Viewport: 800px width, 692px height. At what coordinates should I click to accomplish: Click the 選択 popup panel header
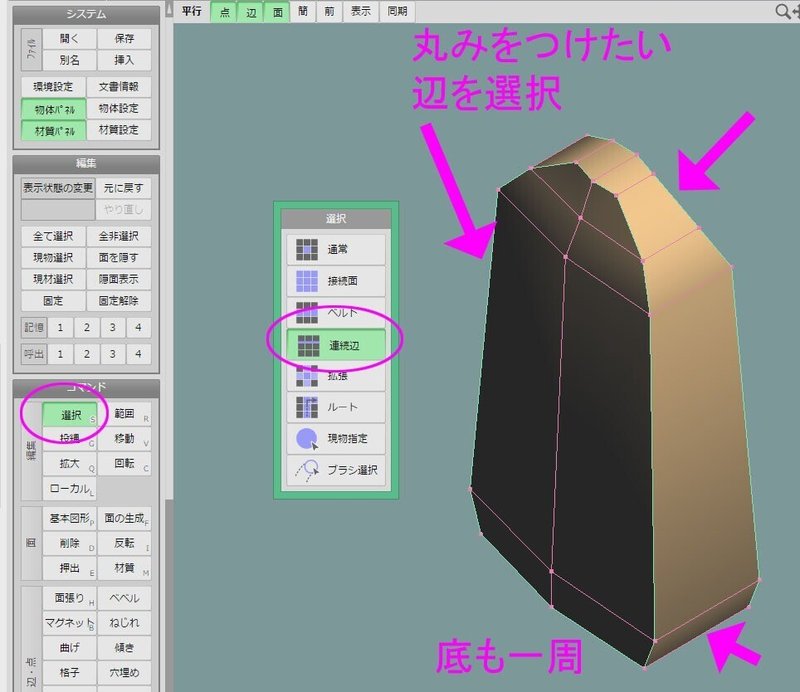click(336, 219)
